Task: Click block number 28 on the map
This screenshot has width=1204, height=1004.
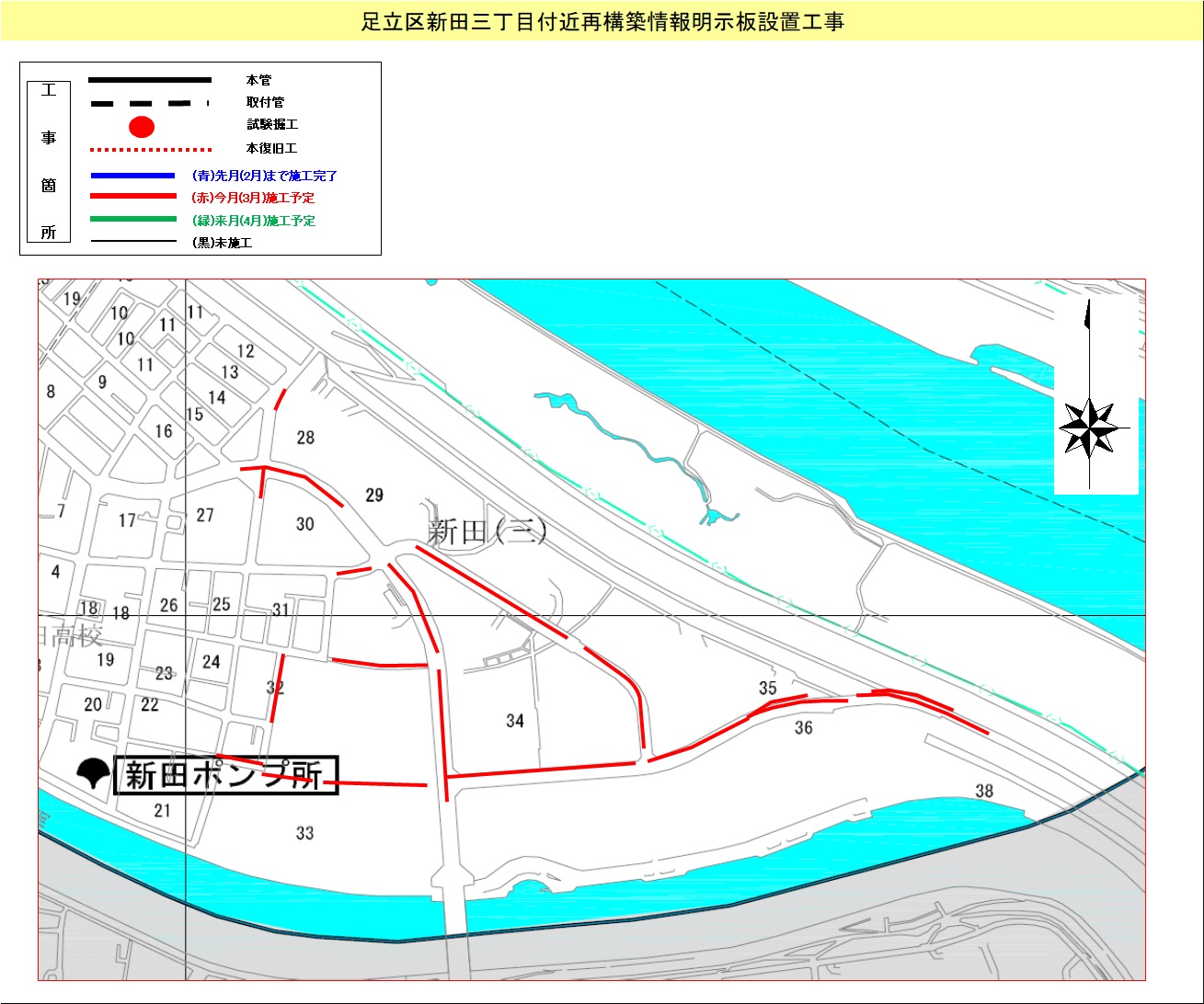Action: coord(305,438)
